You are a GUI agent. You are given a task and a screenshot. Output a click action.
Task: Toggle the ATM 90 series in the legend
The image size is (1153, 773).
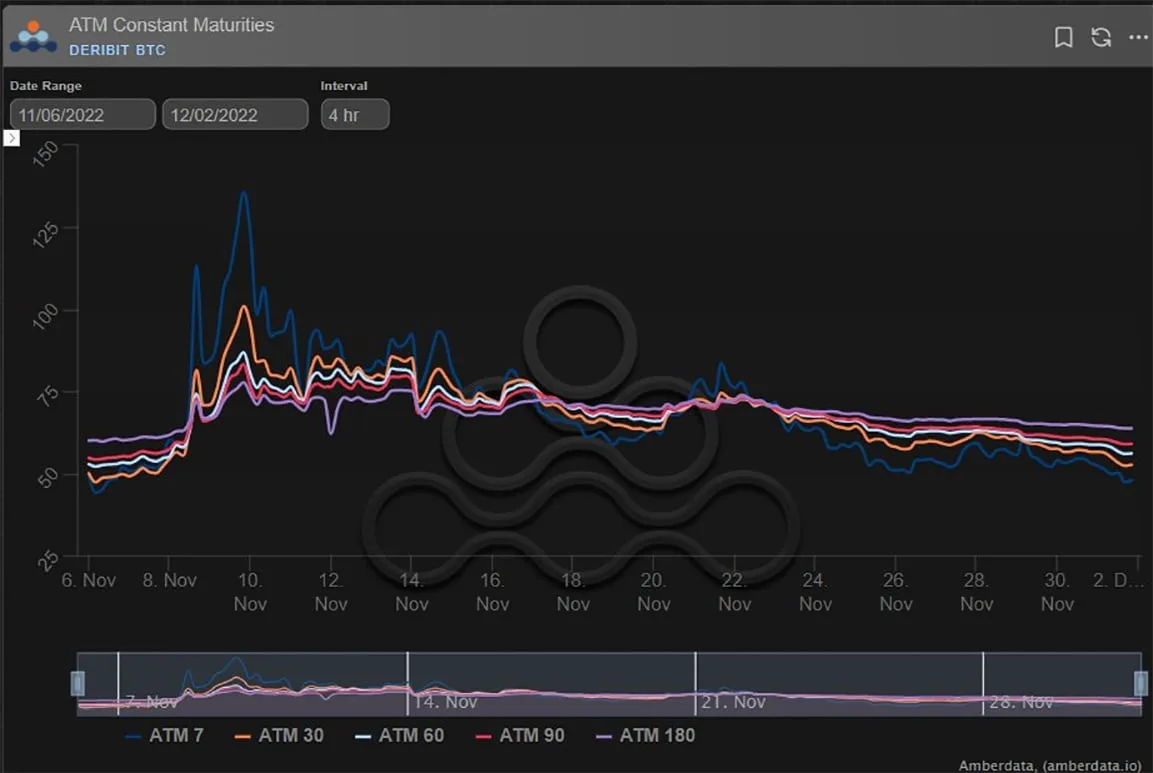click(520, 735)
